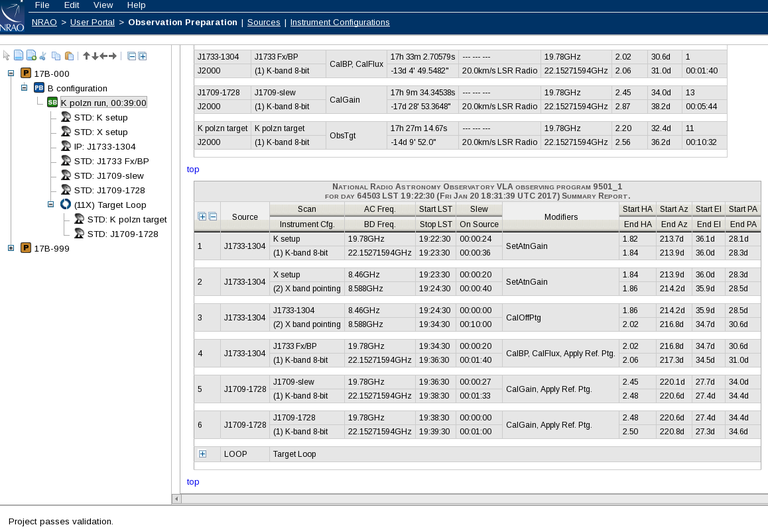Open the View menu
Viewport: 768px width, 531px height.
(x=103, y=6)
